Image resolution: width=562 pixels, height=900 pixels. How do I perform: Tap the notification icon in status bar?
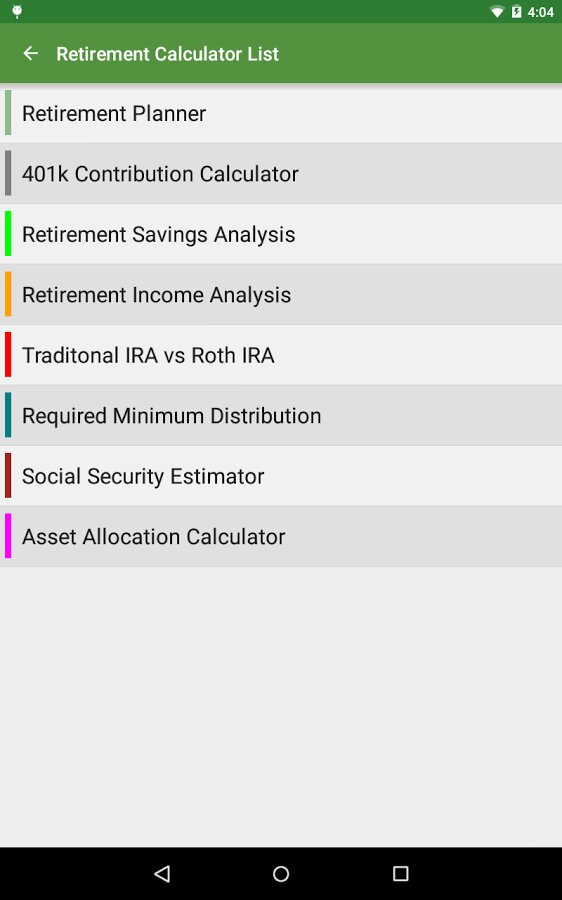pos(17,11)
